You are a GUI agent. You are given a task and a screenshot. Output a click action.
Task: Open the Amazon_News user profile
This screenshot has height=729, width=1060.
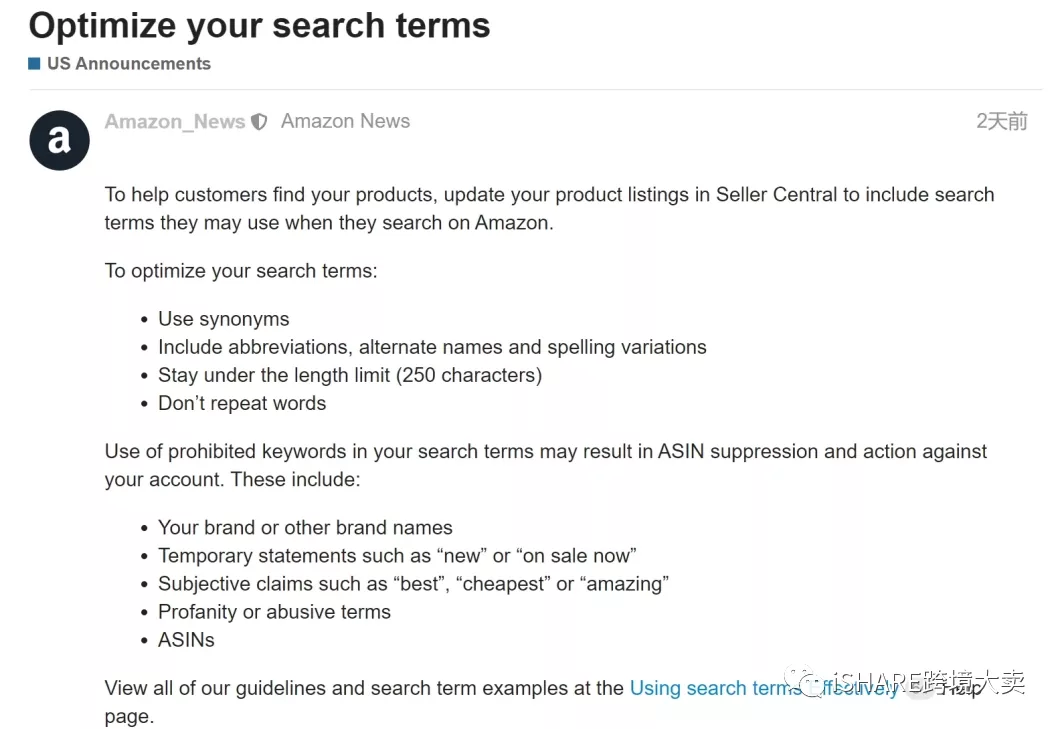[x=175, y=122]
